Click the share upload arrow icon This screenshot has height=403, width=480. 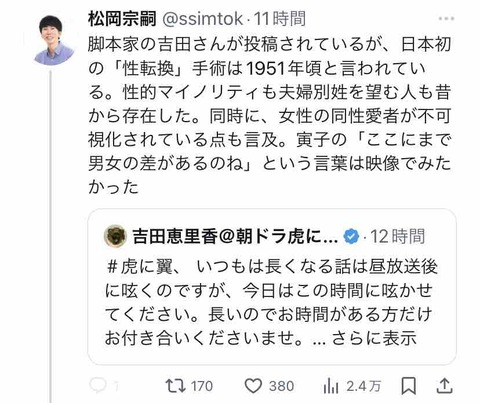pos(445,386)
